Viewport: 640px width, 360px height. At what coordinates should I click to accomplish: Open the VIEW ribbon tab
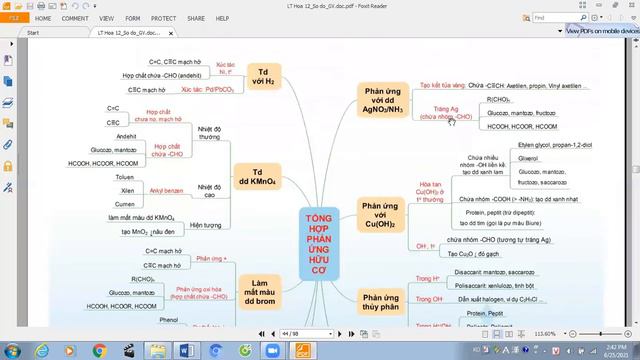tap(107, 18)
